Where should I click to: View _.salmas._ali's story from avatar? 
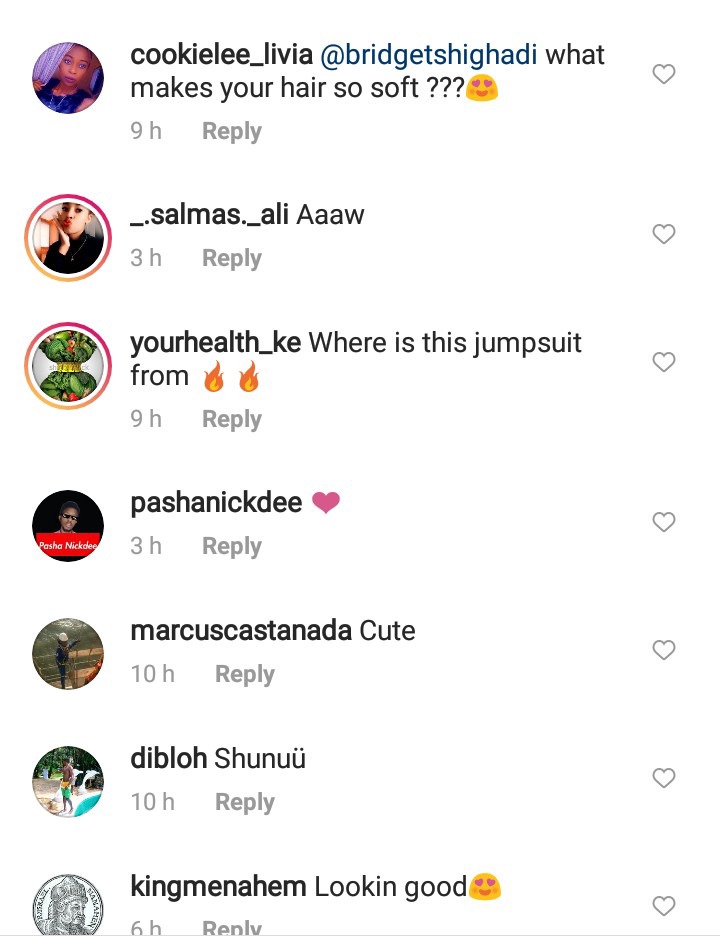67,237
